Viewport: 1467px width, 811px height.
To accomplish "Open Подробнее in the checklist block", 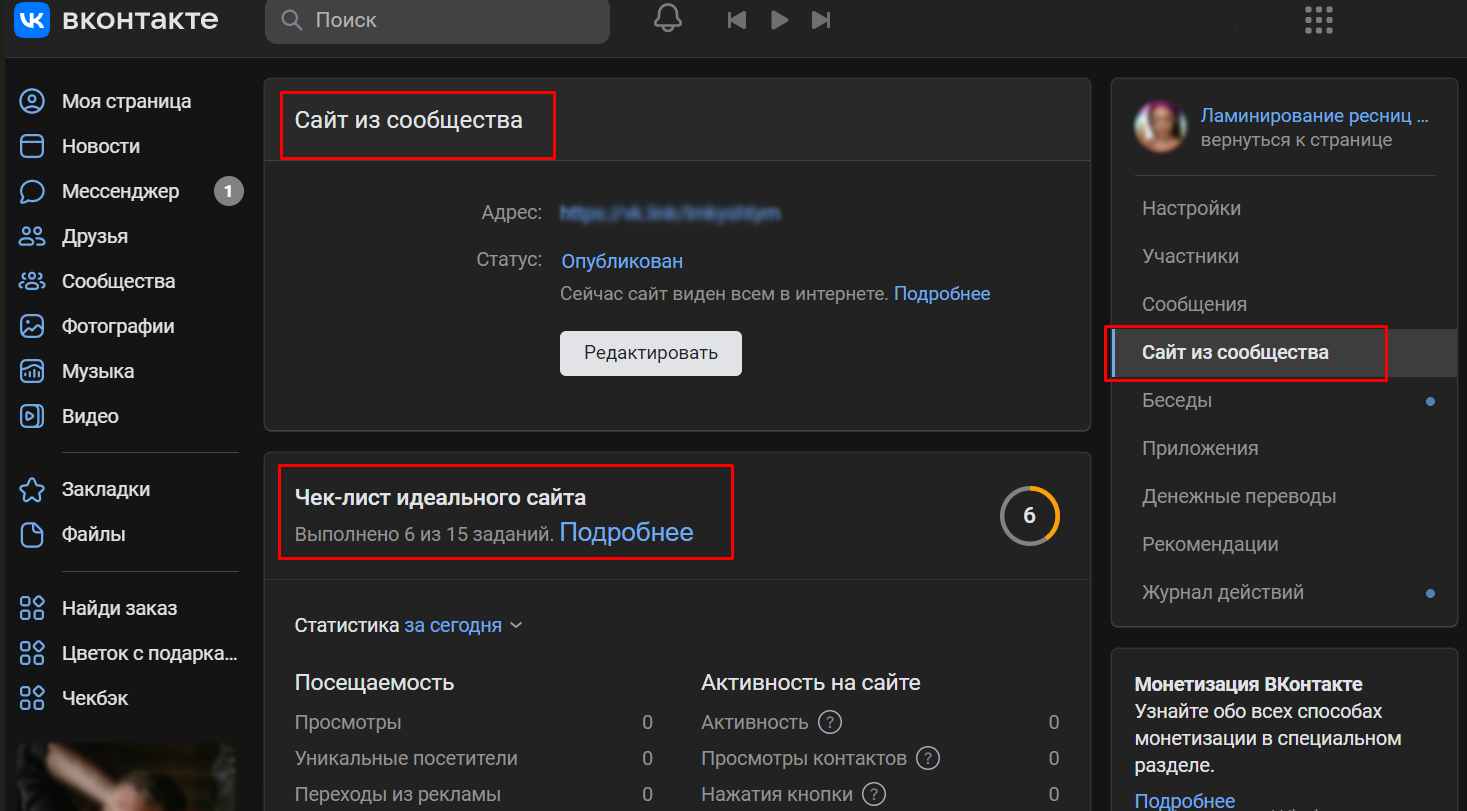I will [x=626, y=532].
